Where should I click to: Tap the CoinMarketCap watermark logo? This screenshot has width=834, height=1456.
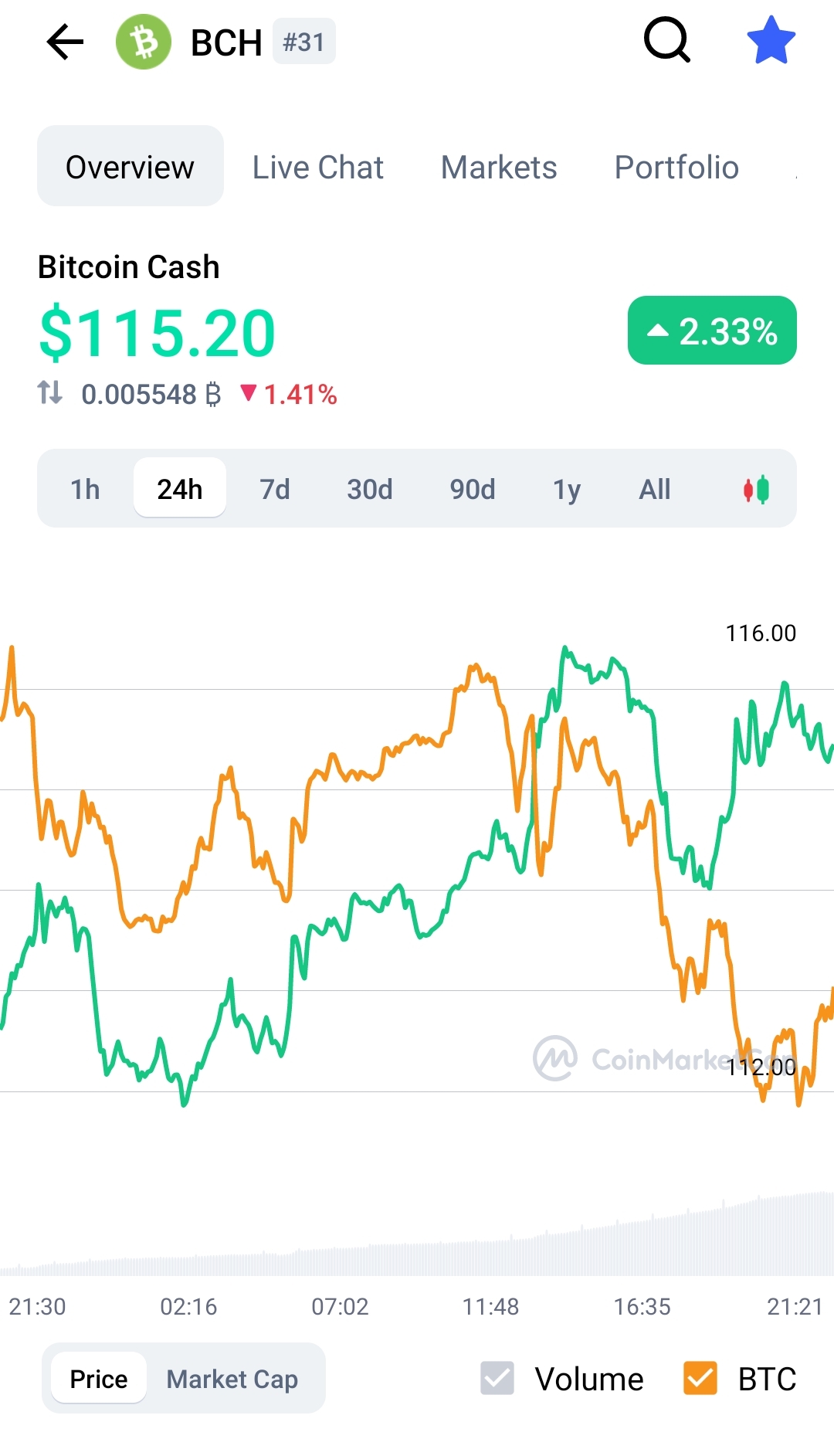click(x=555, y=1058)
